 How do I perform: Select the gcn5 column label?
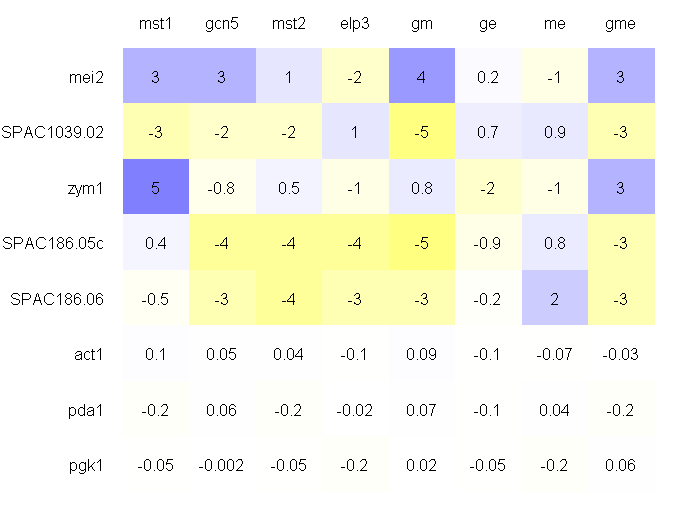point(222,23)
